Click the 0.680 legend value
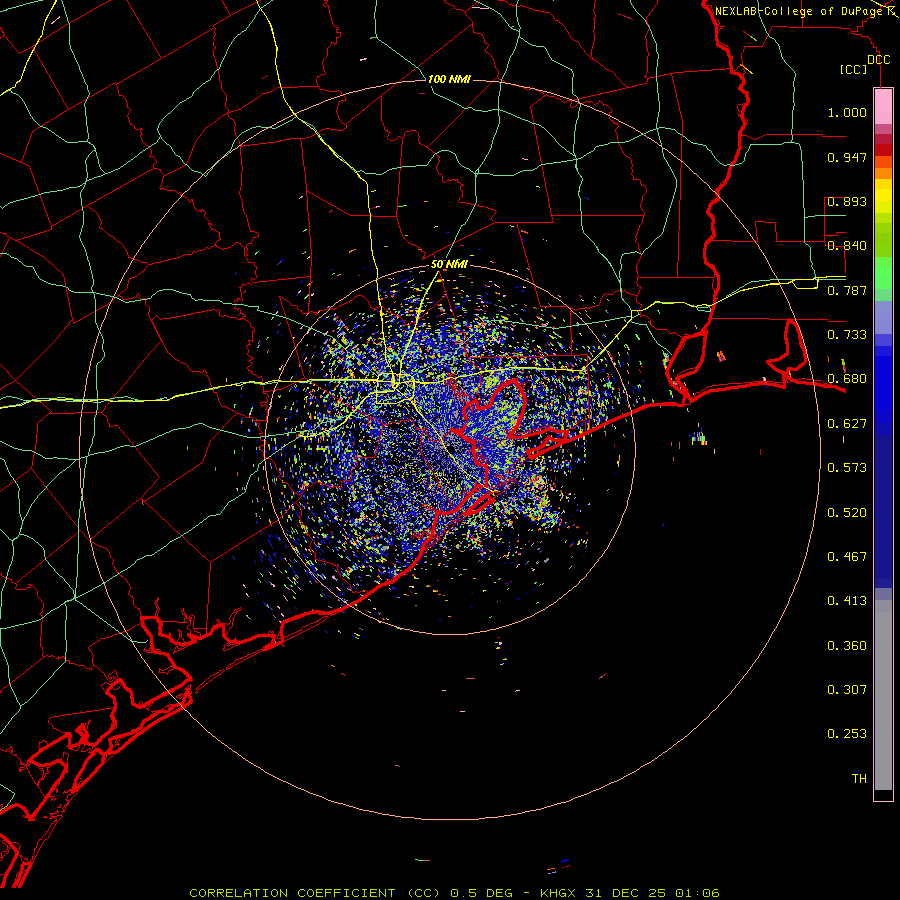900x900 pixels. [847, 379]
